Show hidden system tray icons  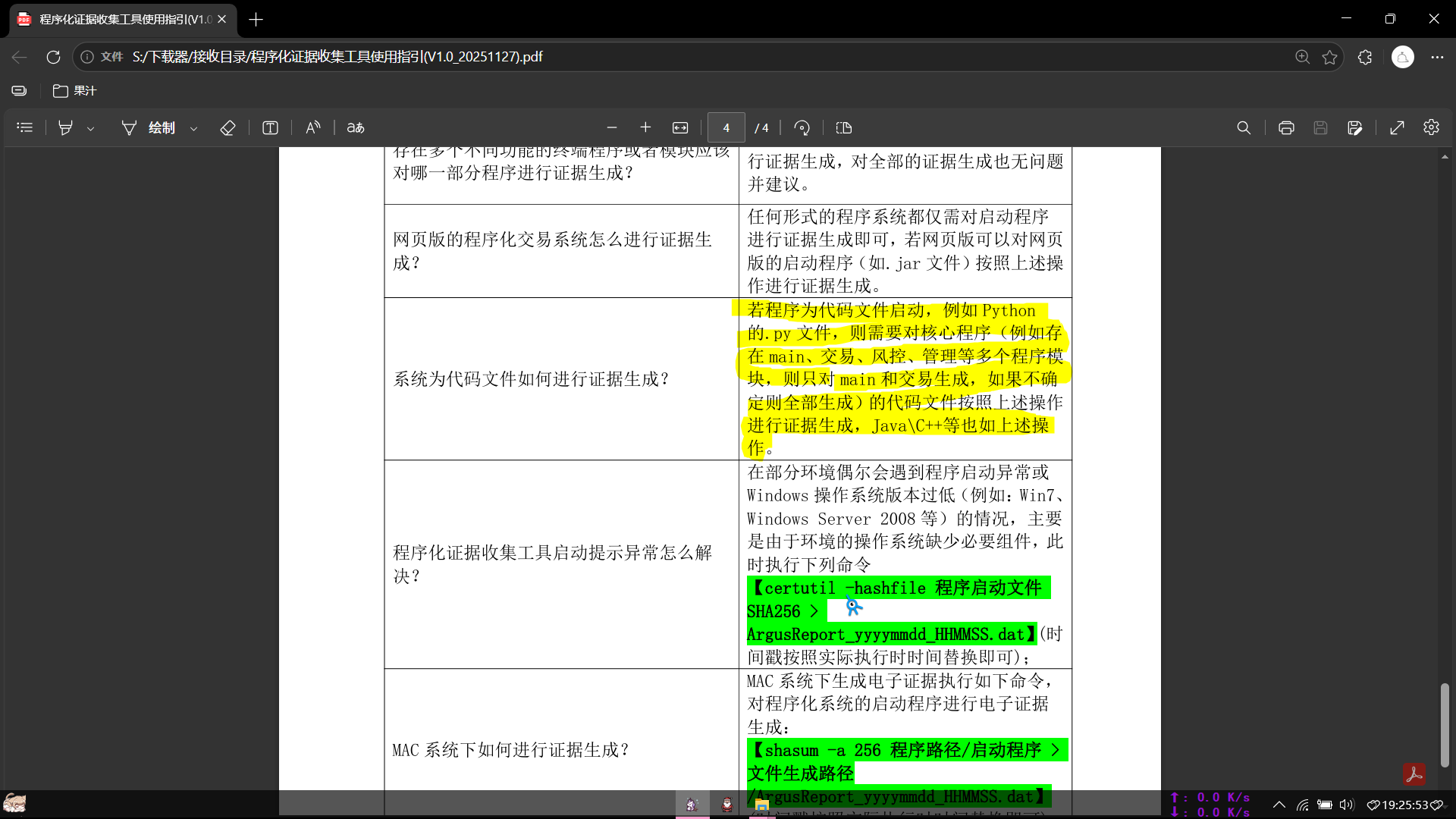pyautogui.click(x=1279, y=805)
